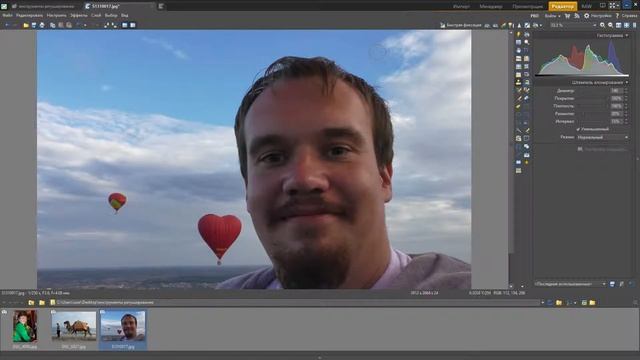Image resolution: width=640 pixels, height=360 pixels.
Task: Click the copy icon in top toolbar
Action: (x=53, y=25)
